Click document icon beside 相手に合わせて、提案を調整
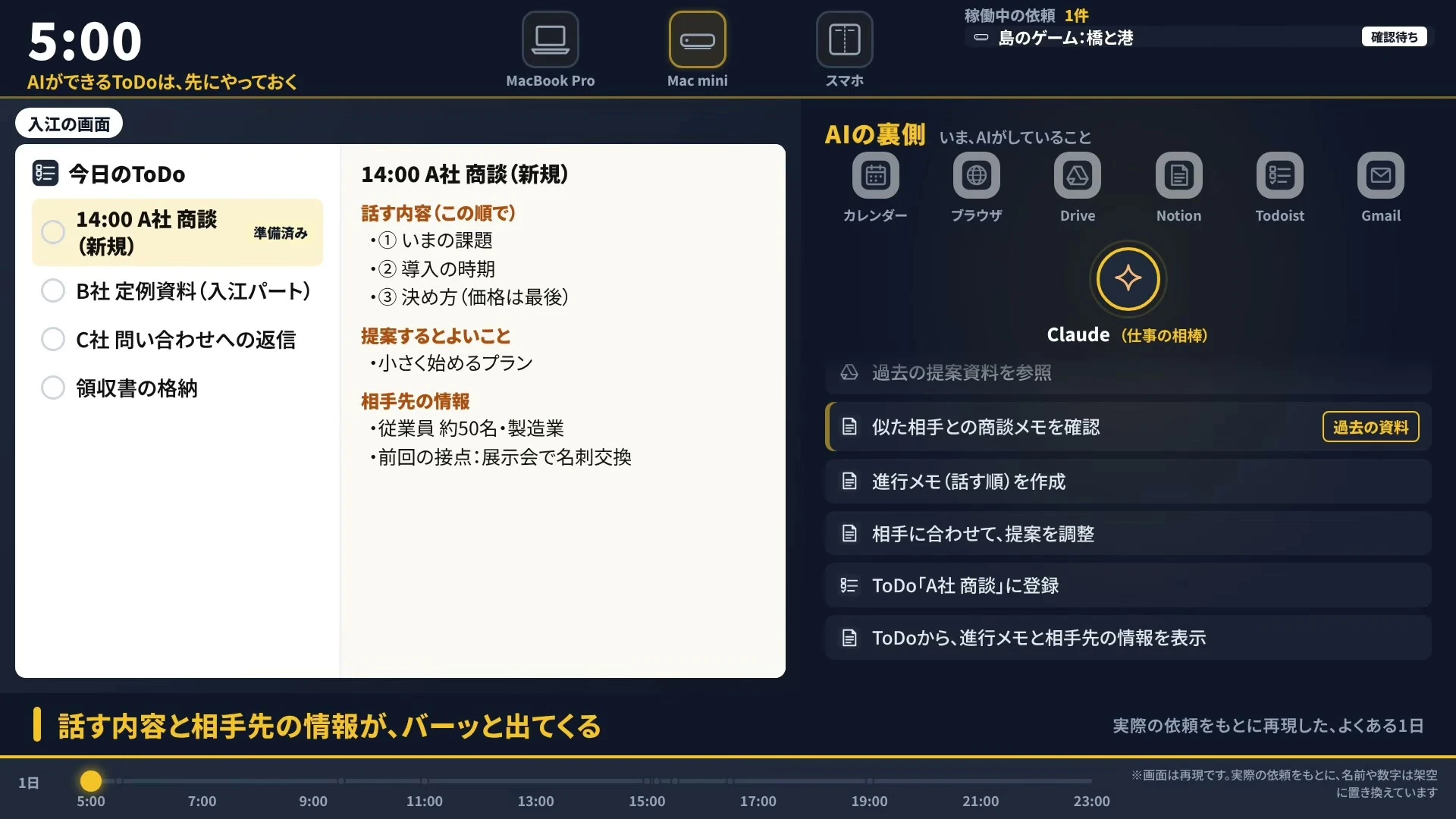Viewport: 1456px width, 819px height. [x=849, y=534]
